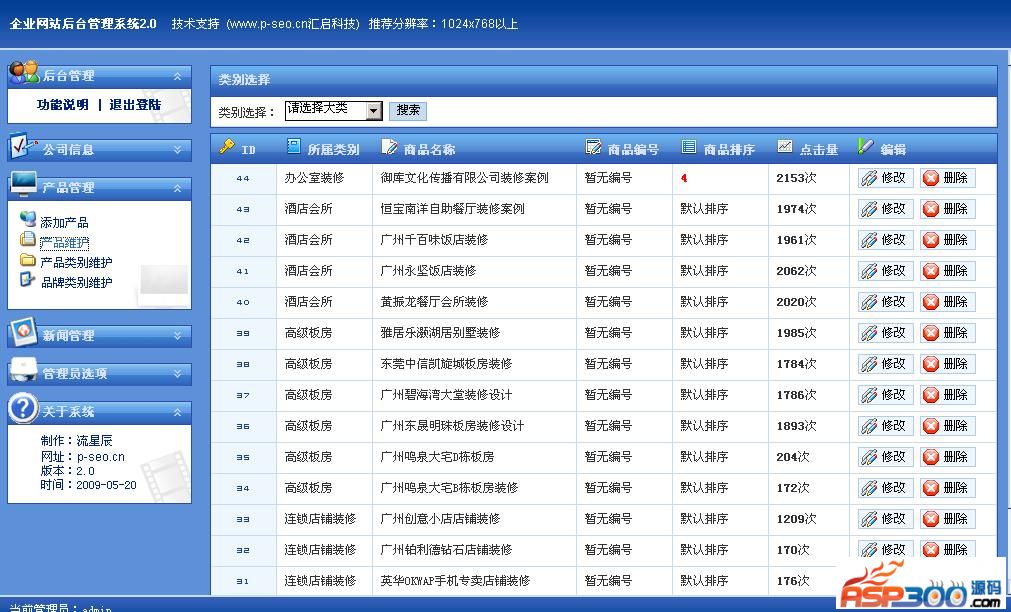This screenshot has height=612, width=1011.
Task: Open 品牌类别维护 menu item
Action: point(76,282)
